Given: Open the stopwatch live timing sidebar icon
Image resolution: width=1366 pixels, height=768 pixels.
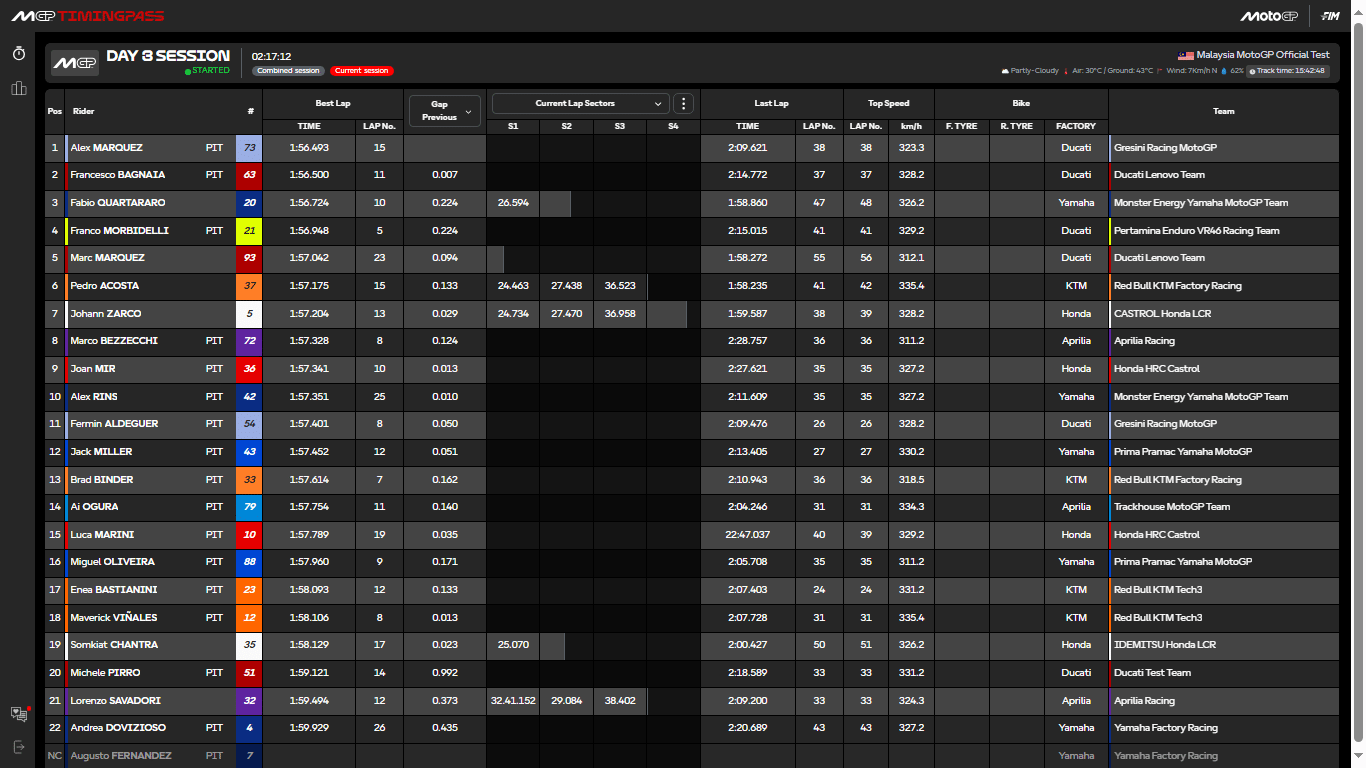Looking at the screenshot, I should click(x=18, y=54).
